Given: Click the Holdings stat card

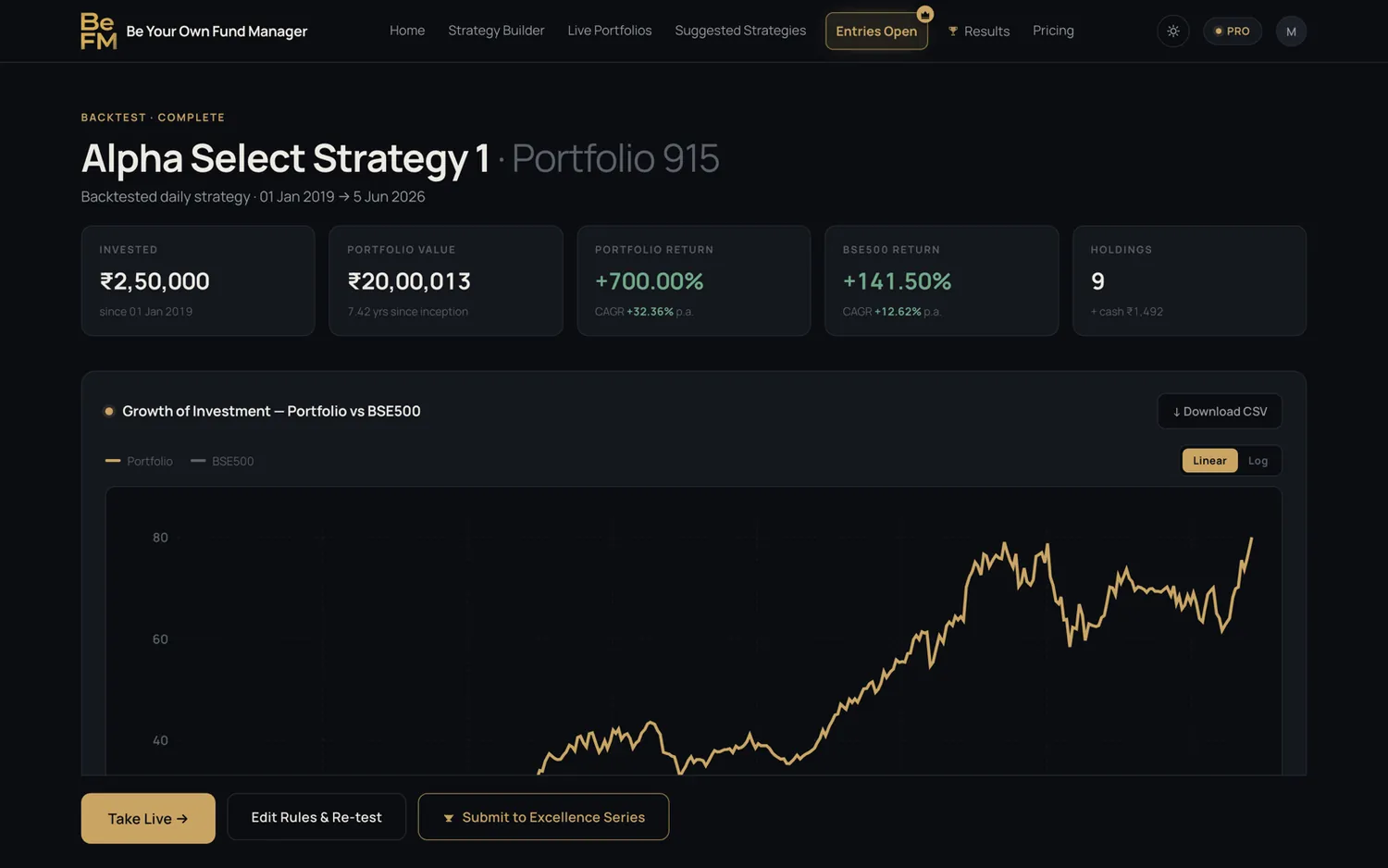Looking at the screenshot, I should (x=1189, y=280).
